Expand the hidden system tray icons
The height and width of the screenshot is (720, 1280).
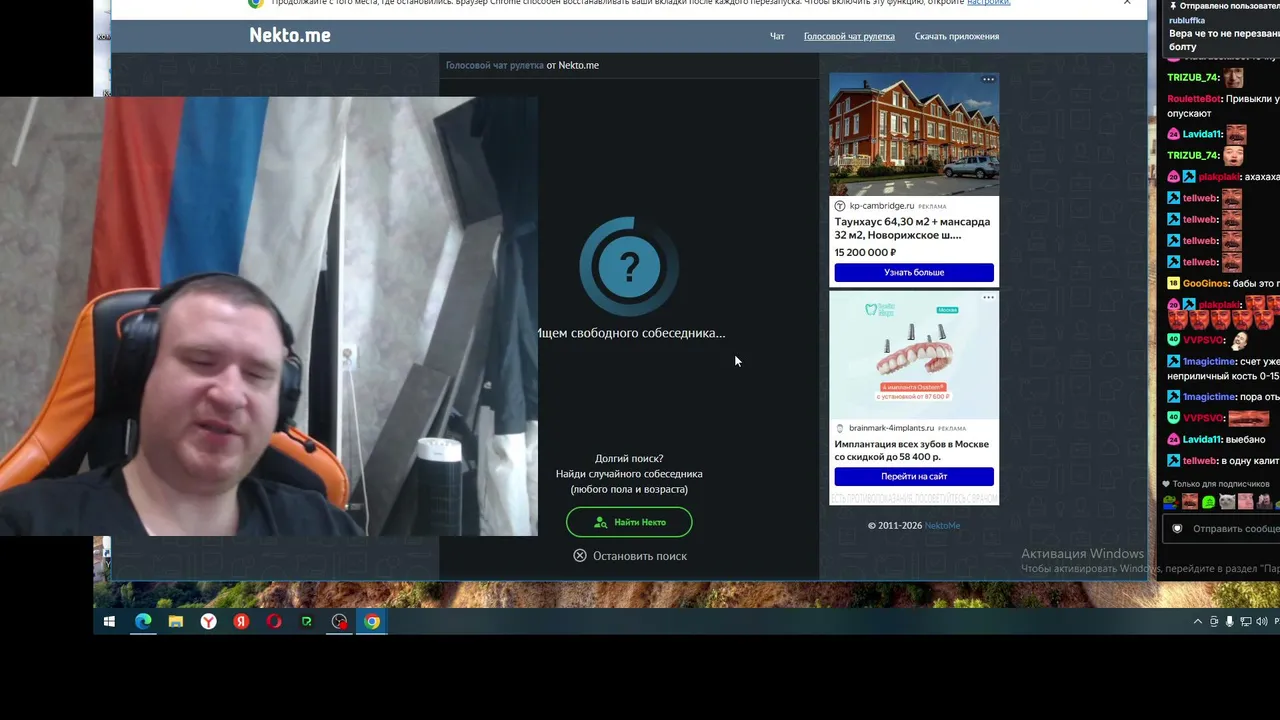pos(1198,622)
